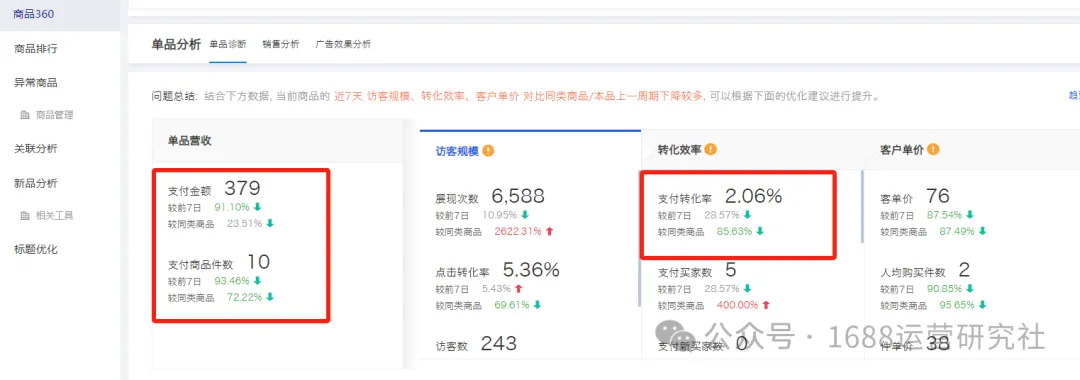Select the 访客规模 panel tab
Viewport: 1080px width, 380px height.
point(457,150)
